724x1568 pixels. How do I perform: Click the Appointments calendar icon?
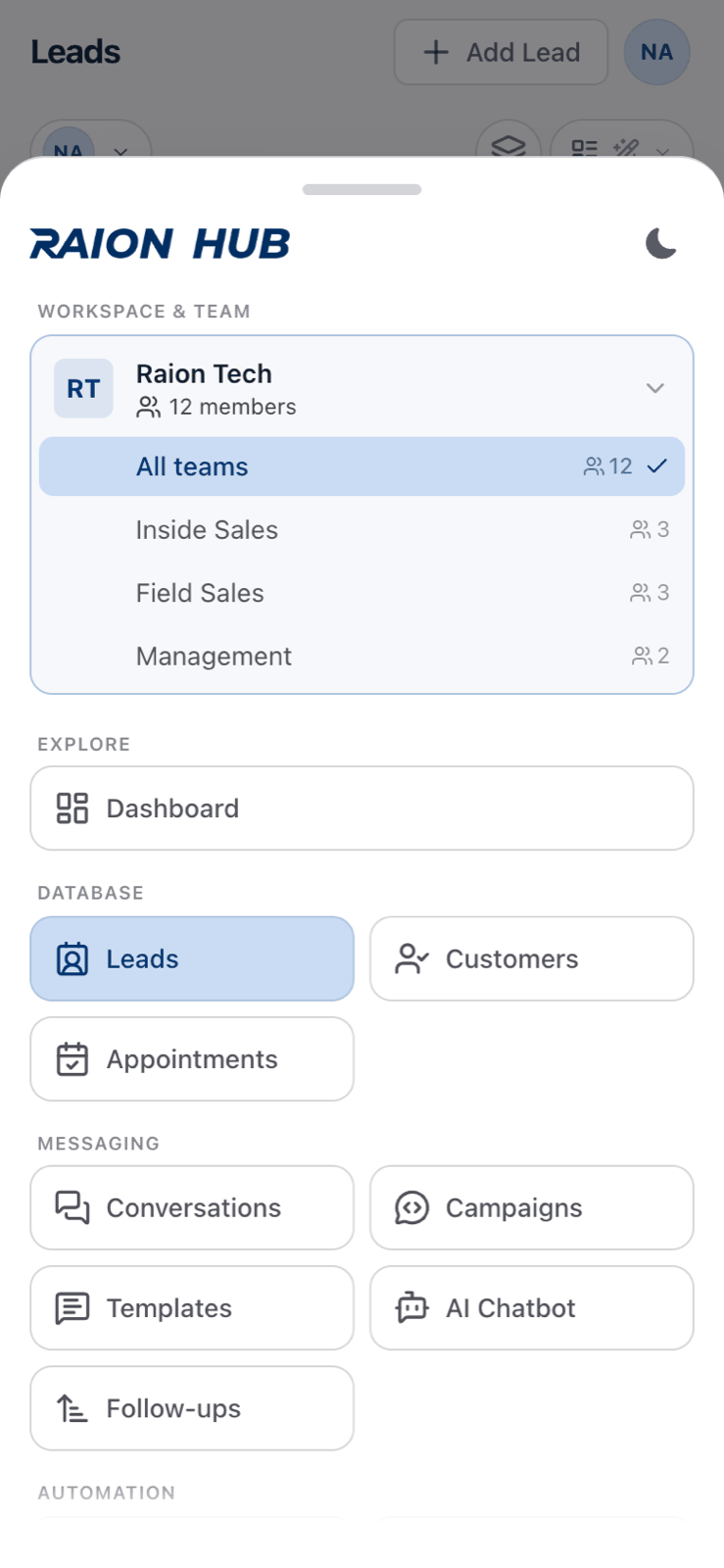pyautogui.click(x=72, y=1059)
